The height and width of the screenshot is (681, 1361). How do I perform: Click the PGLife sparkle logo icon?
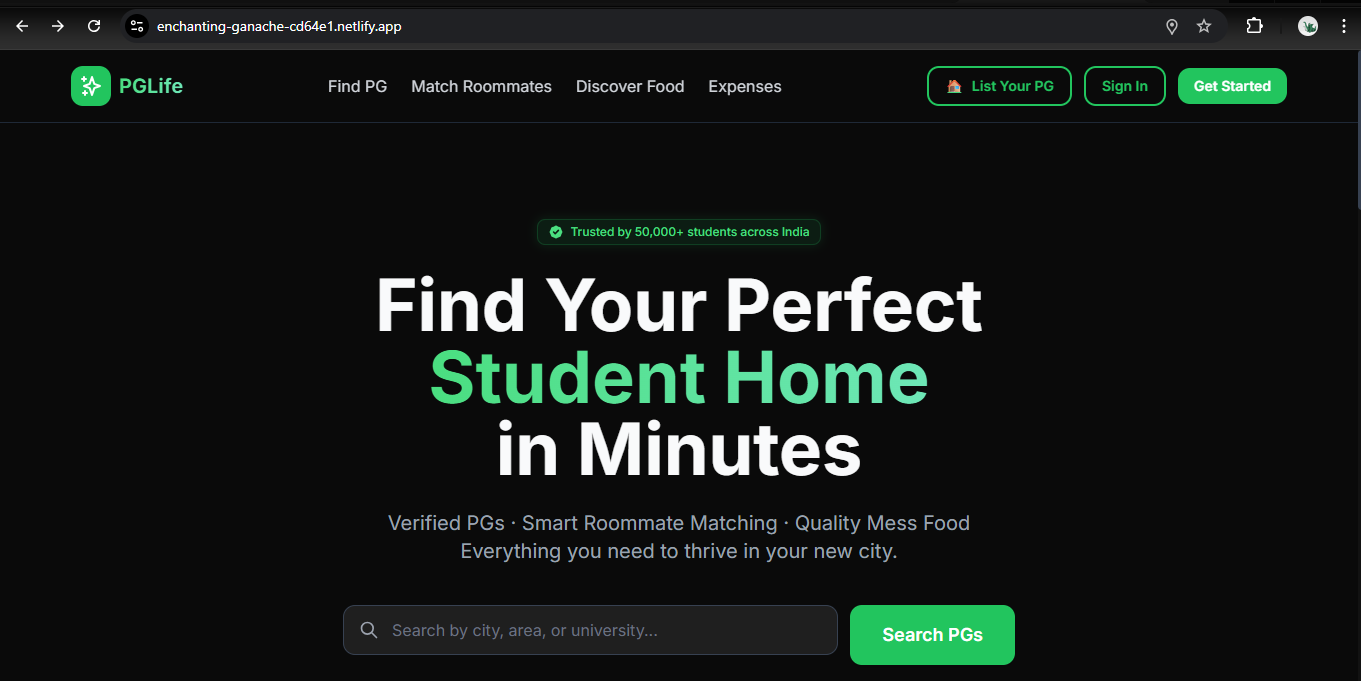(91, 86)
